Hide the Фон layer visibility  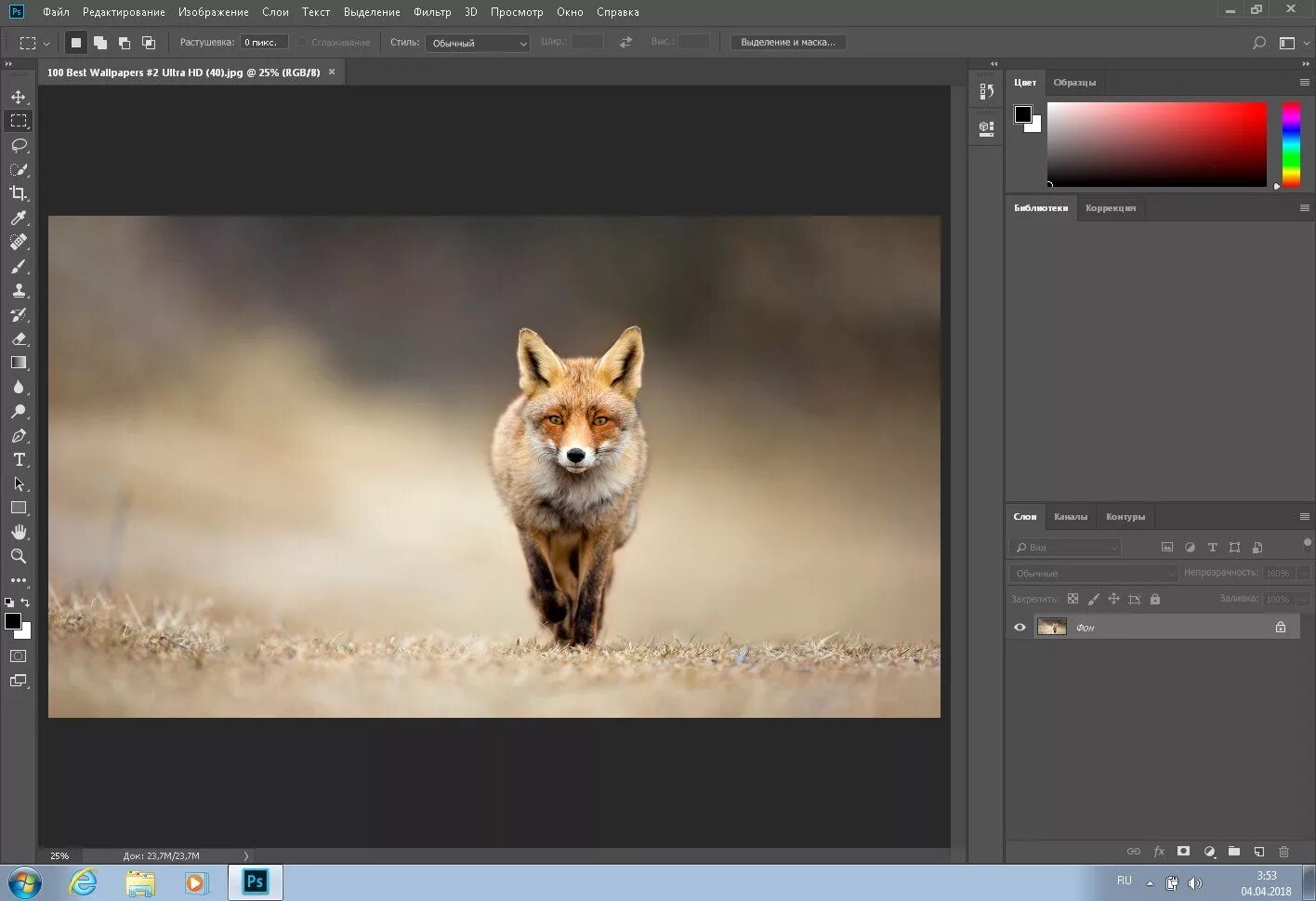1020,628
